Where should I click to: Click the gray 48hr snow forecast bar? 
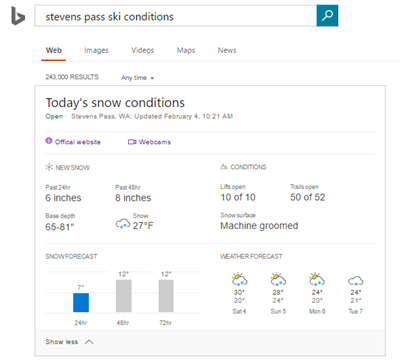[x=124, y=296]
